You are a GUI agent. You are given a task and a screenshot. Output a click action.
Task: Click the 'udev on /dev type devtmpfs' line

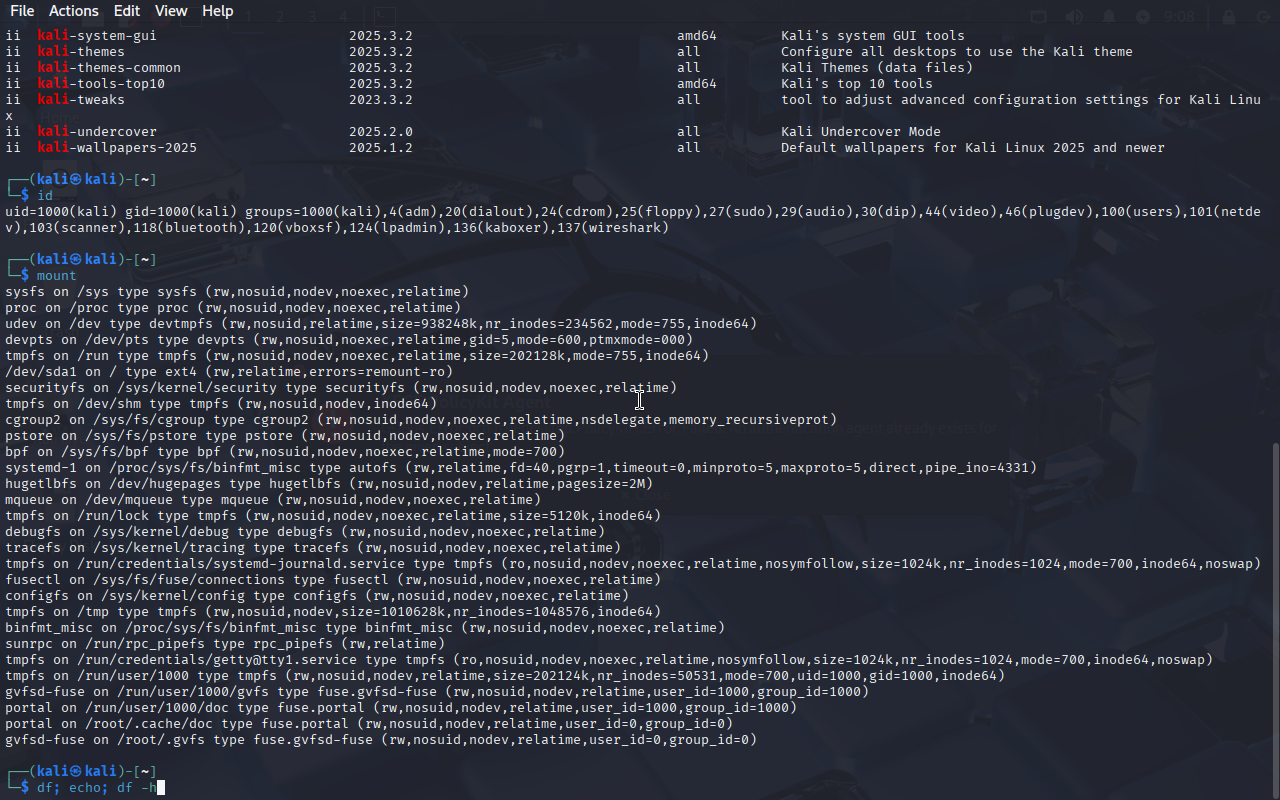click(381, 323)
